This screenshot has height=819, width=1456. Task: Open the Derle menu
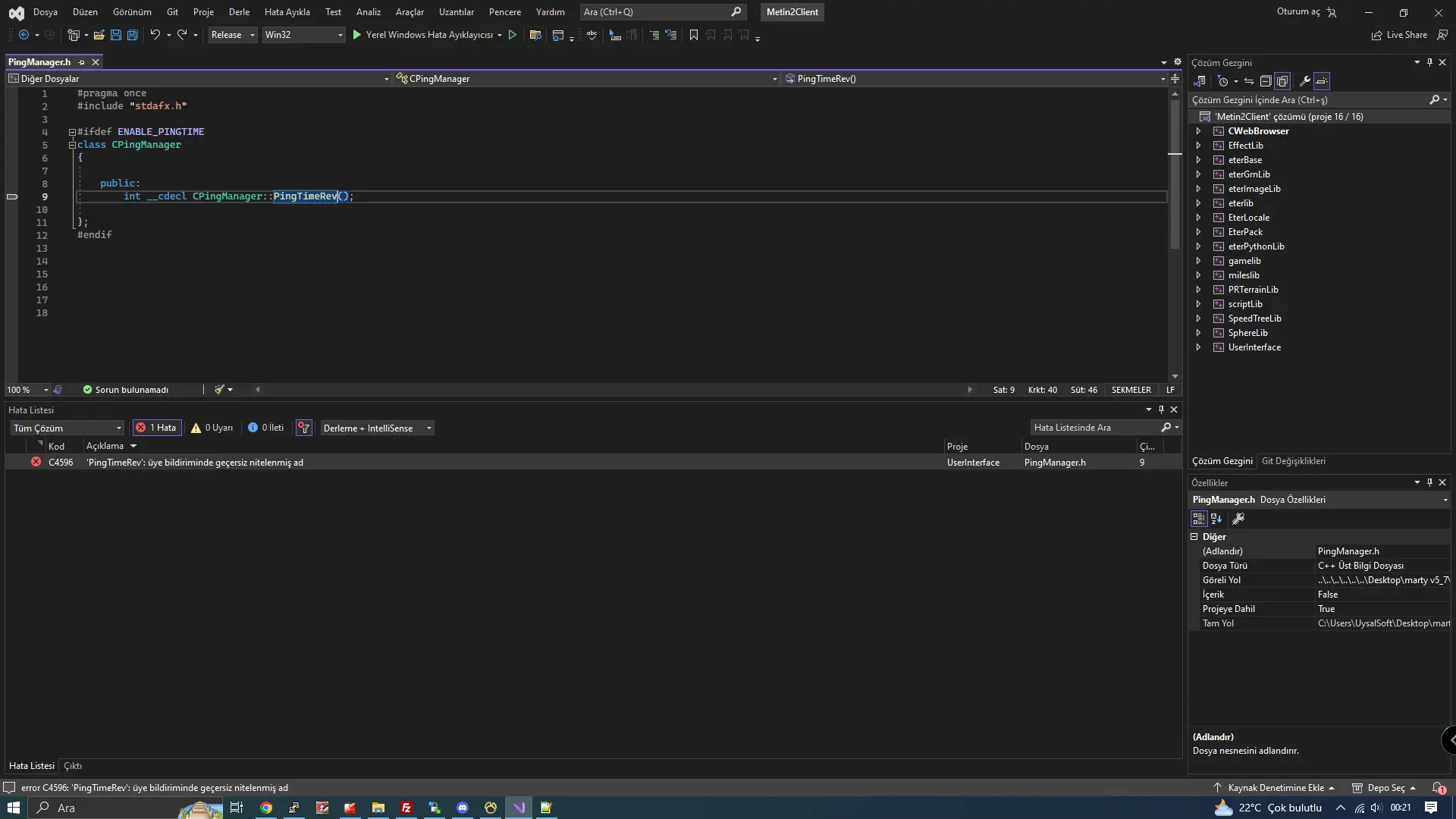[239, 12]
